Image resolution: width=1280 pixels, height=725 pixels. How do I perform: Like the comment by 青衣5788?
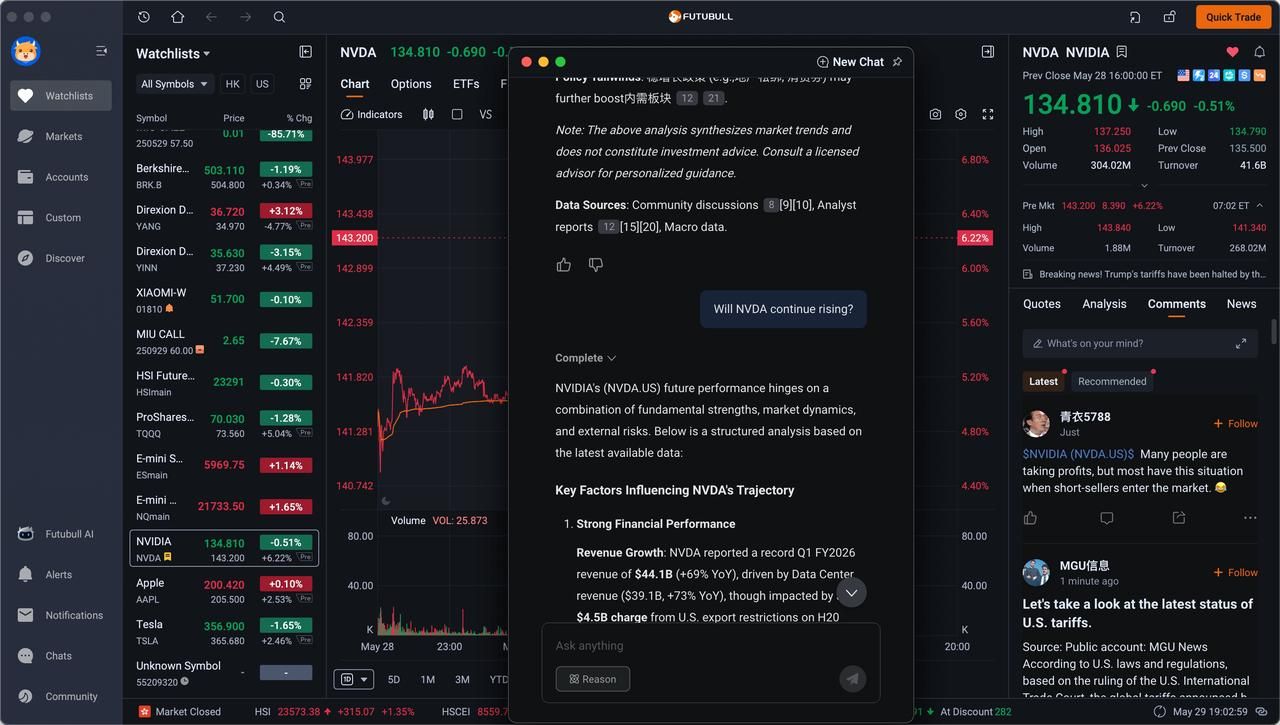tap(1030, 518)
